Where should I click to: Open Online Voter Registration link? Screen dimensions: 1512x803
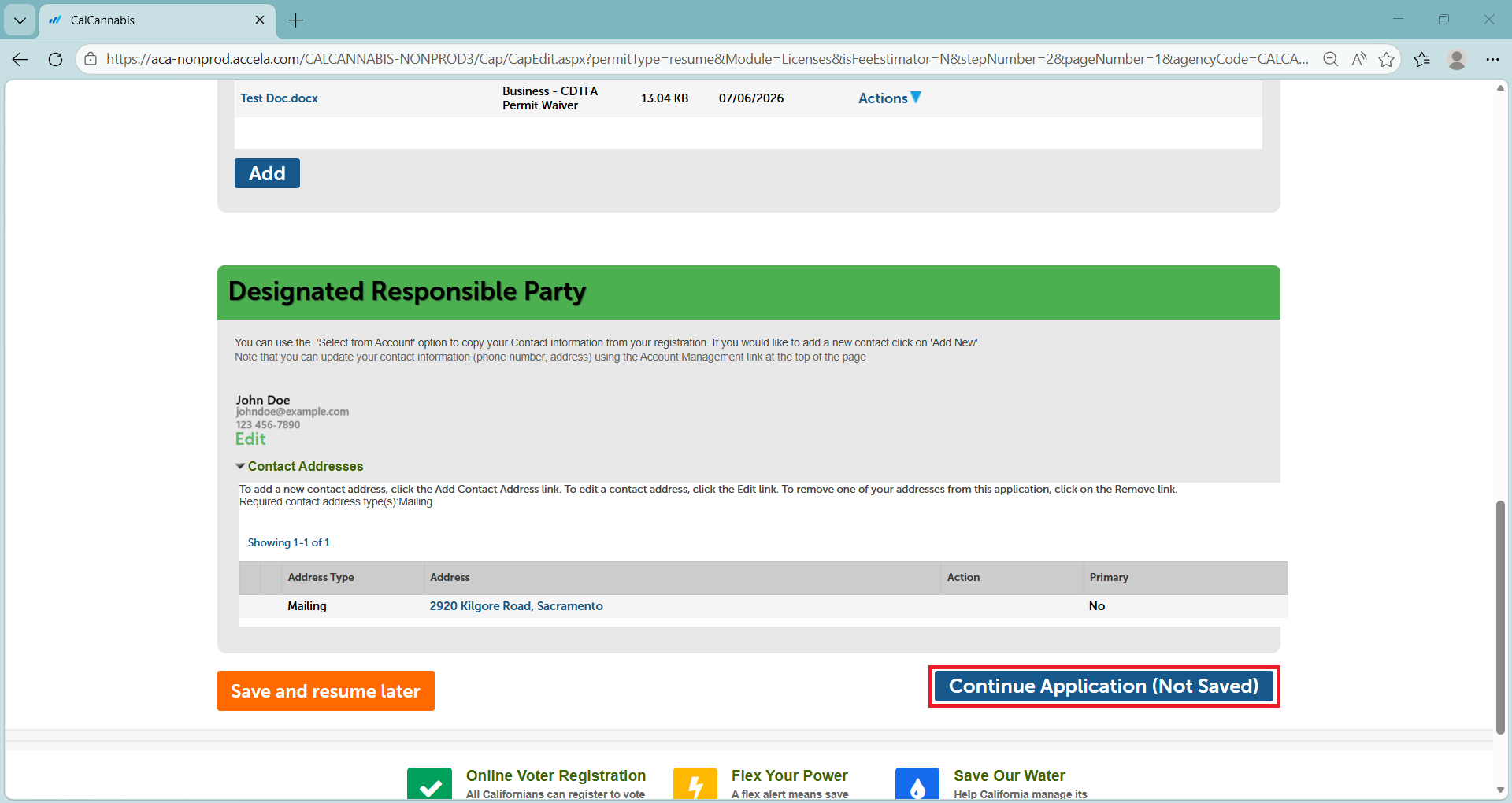[556, 775]
